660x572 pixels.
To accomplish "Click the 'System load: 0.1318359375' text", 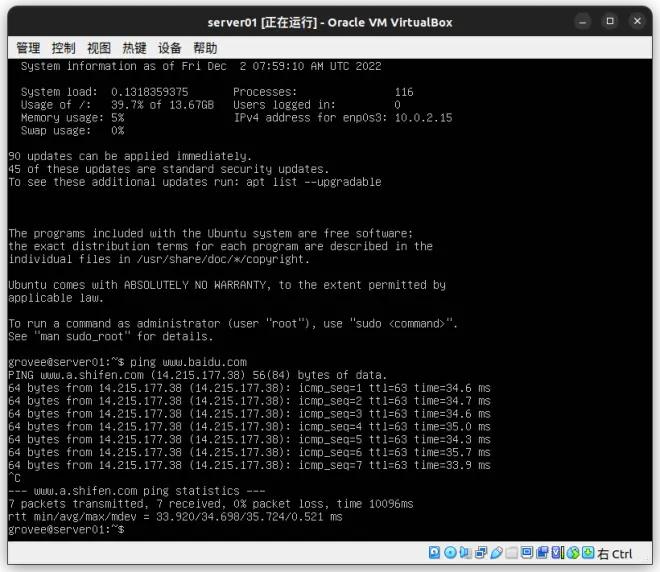I will (104, 92).
